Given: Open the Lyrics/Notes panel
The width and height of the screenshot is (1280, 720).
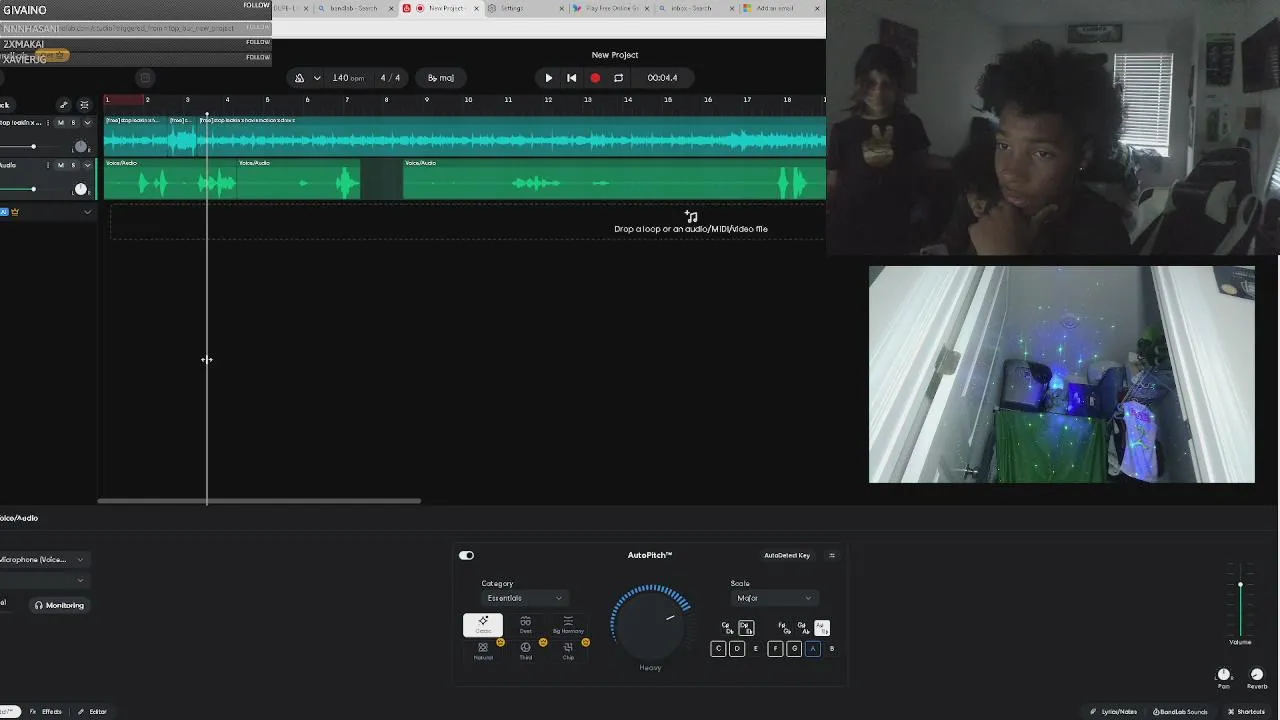Looking at the screenshot, I should coord(1113,711).
